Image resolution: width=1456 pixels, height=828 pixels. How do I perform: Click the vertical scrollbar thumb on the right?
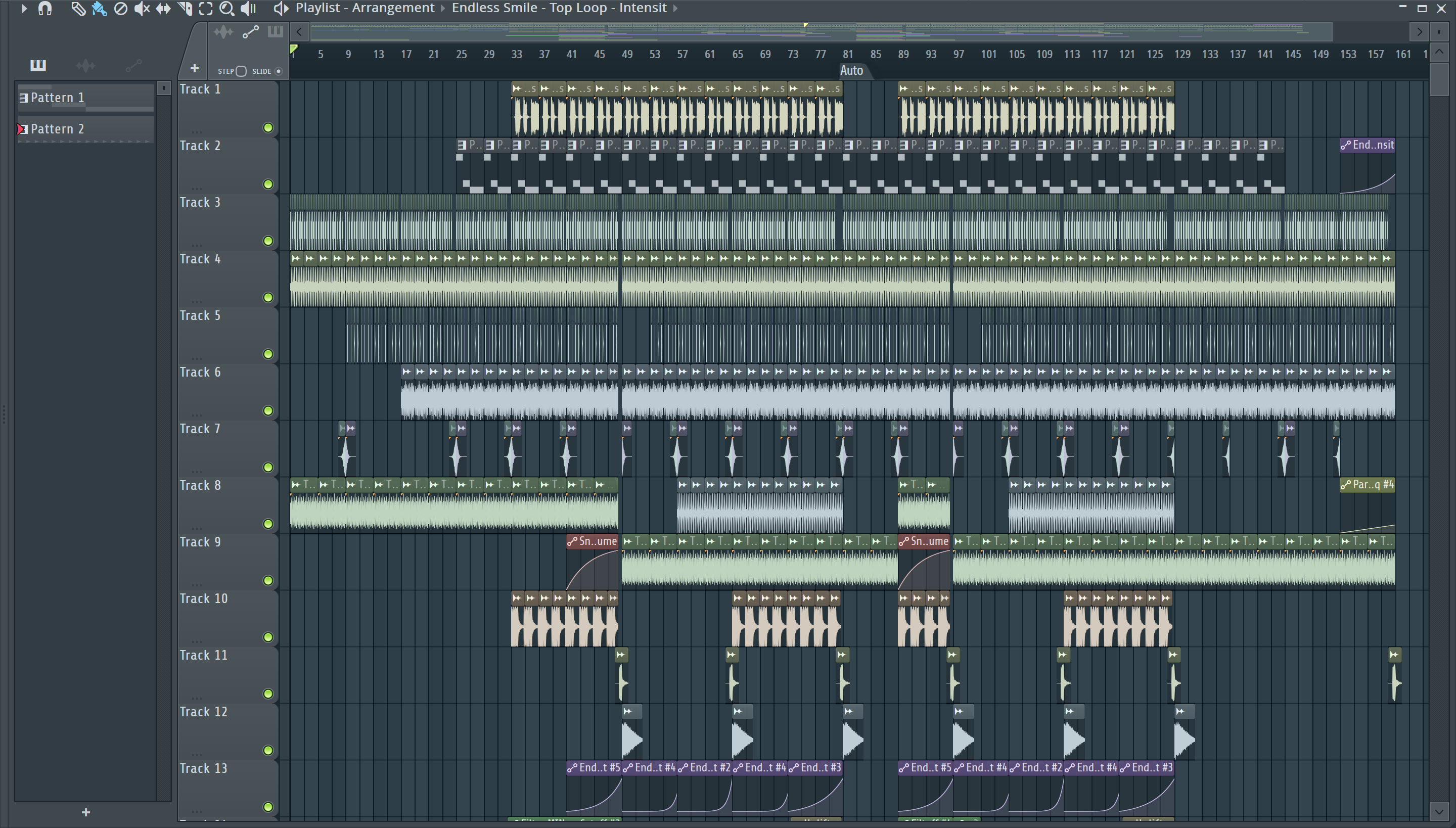(x=1439, y=80)
